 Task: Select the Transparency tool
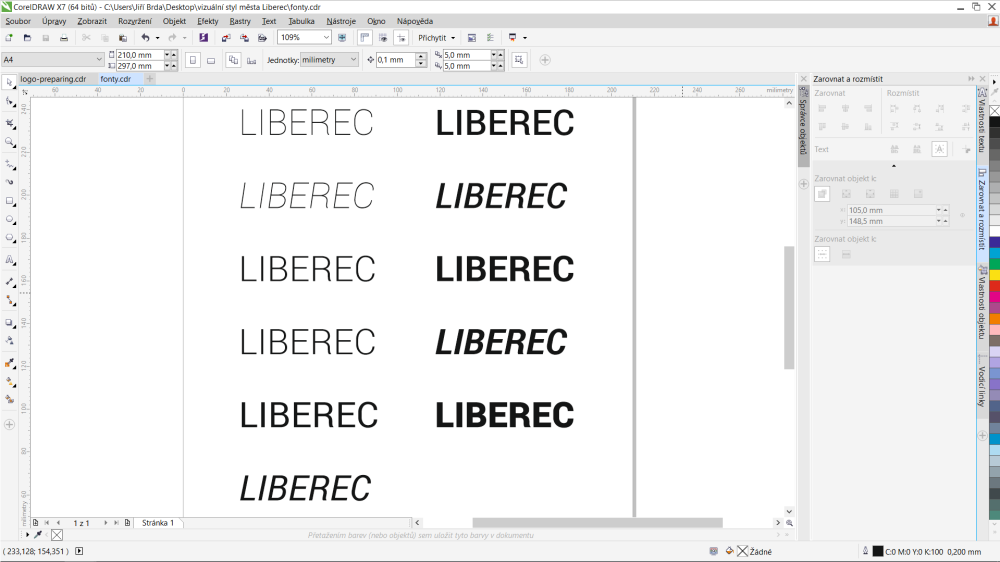point(10,341)
